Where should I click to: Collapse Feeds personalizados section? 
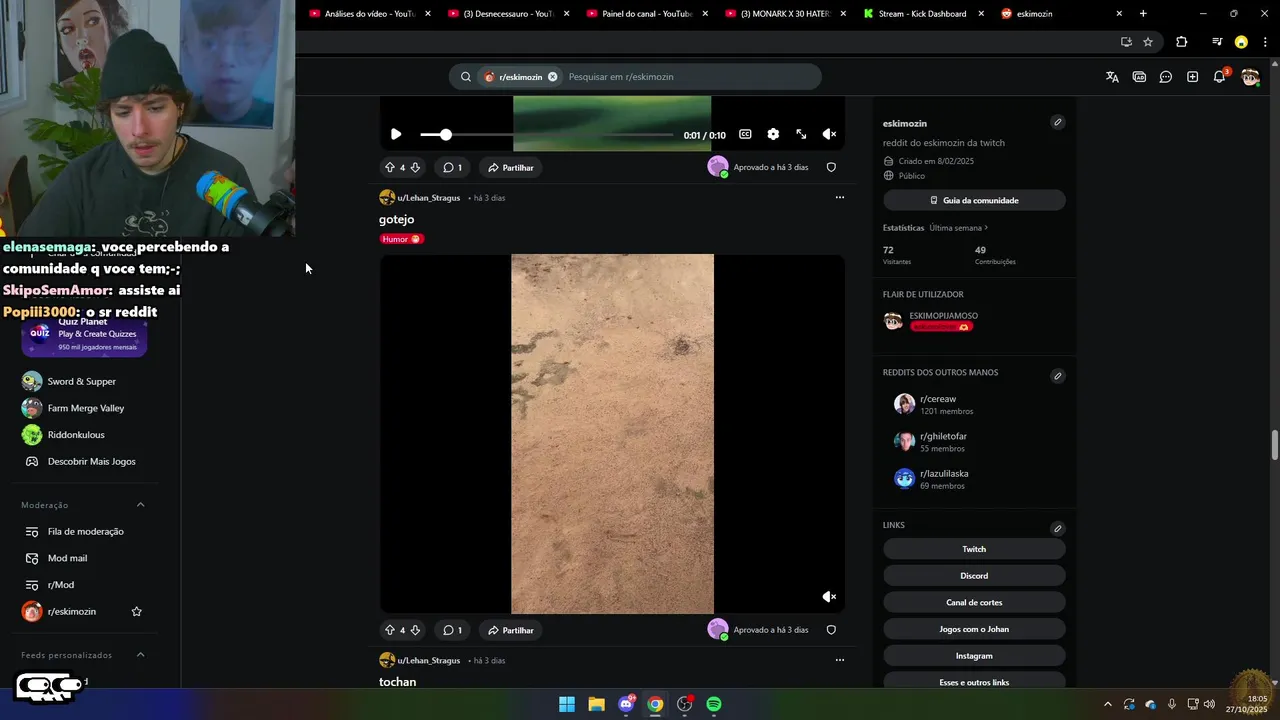pos(140,655)
